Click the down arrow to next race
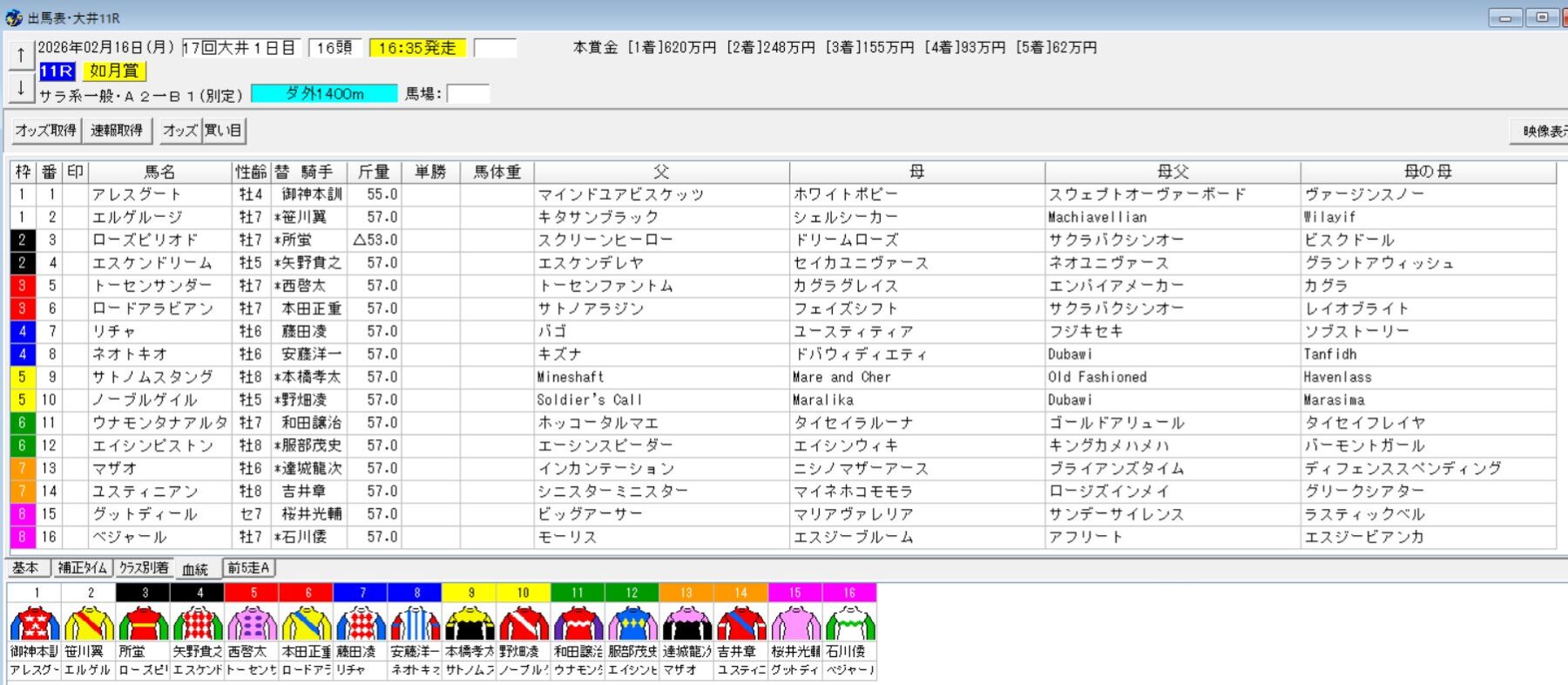The height and width of the screenshot is (685, 1568). (x=21, y=88)
